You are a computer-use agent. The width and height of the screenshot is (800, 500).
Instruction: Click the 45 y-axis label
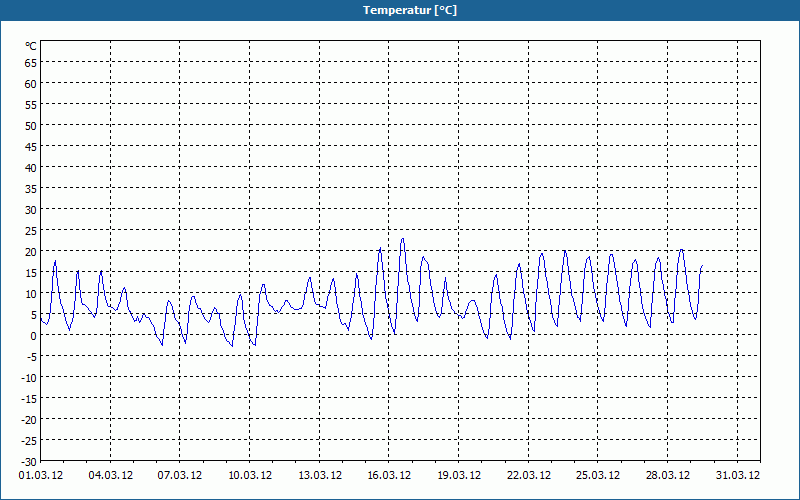point(31,147)
